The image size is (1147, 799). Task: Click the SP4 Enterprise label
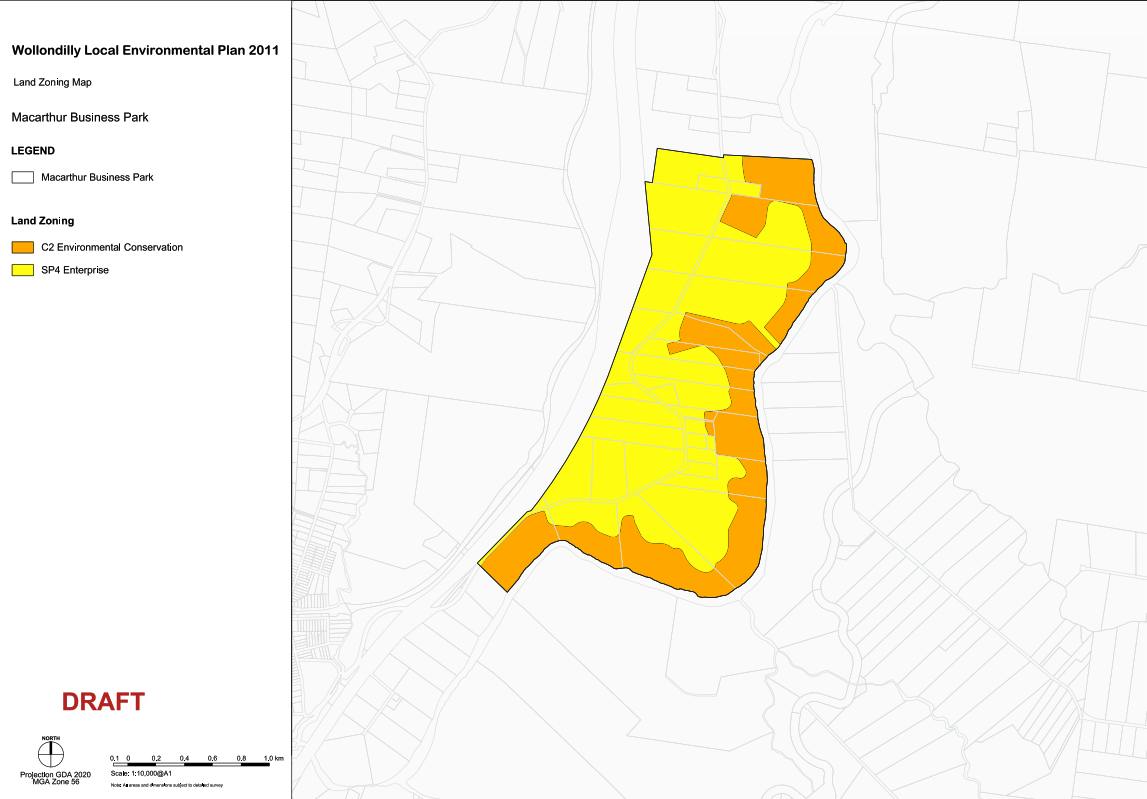(x=75, y=270)
